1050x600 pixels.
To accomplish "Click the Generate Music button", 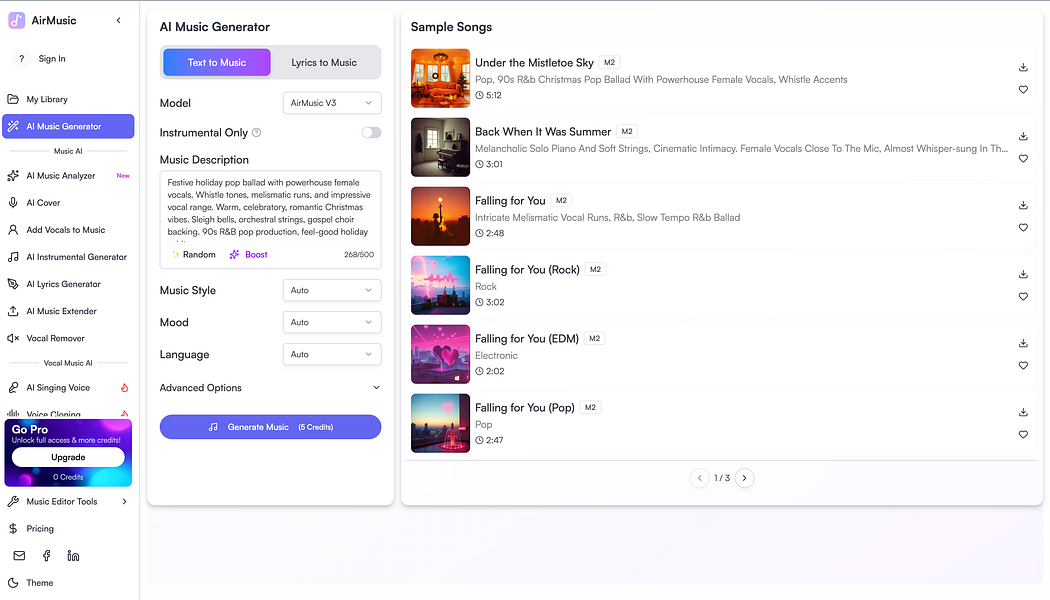I will (x=270, y=426).
